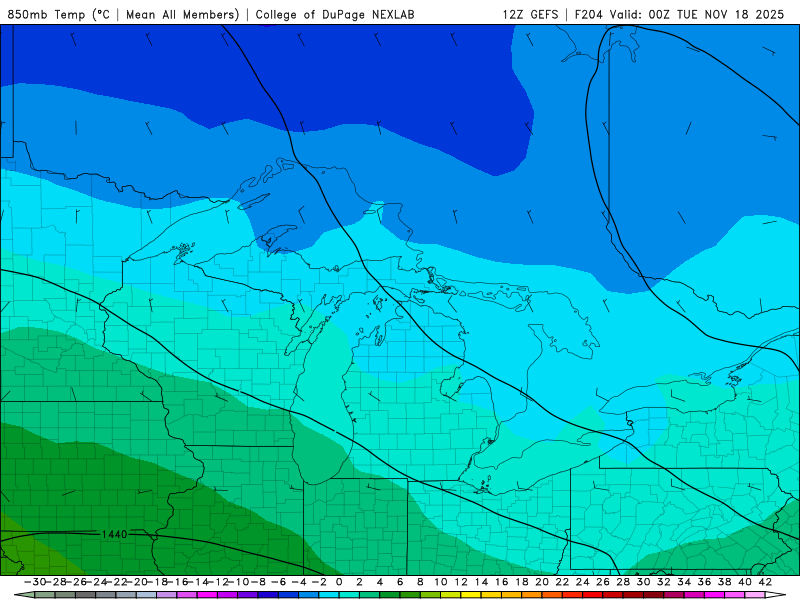Click the positive '6' scale label

pos(400,582)
